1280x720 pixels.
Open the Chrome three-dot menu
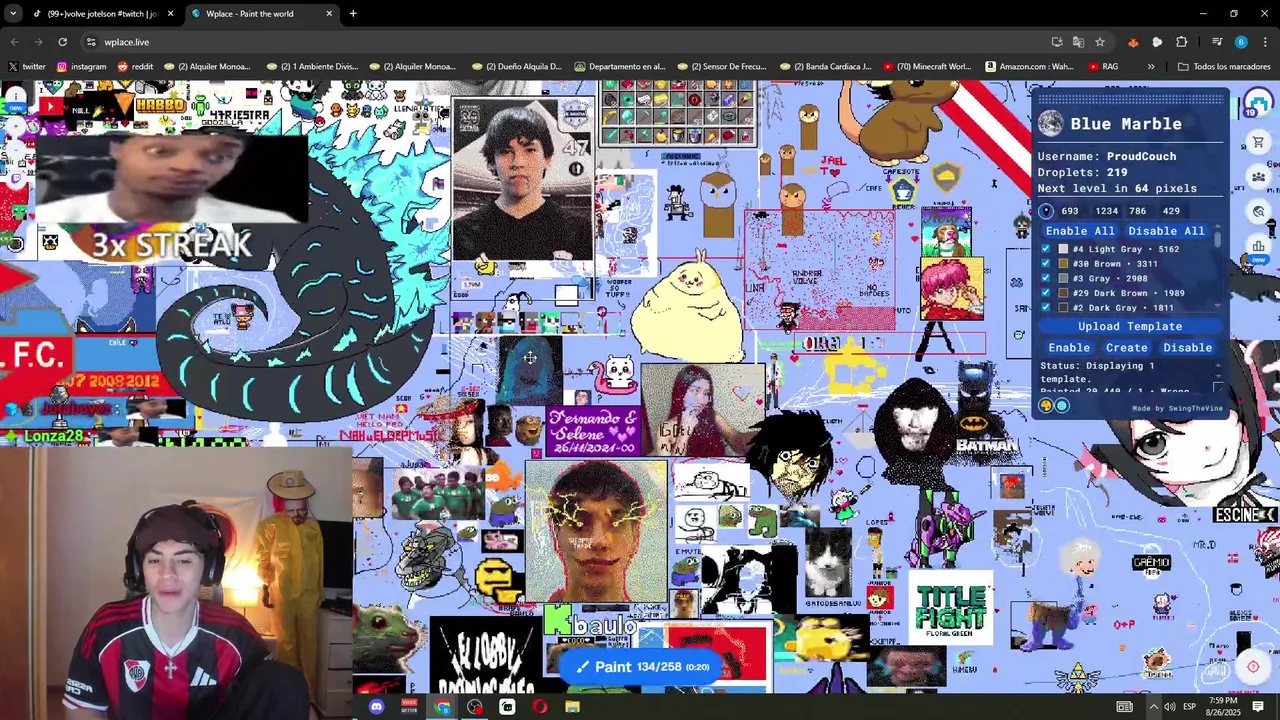click(1265, 42)
